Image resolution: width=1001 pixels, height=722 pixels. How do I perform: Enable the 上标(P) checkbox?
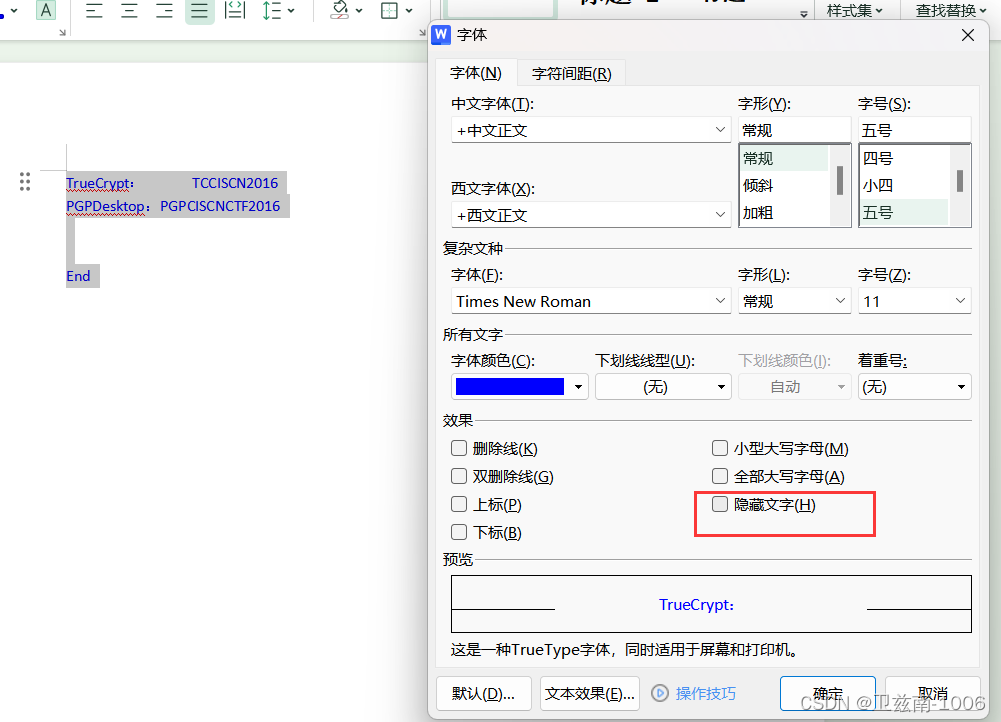coord(459,504)
